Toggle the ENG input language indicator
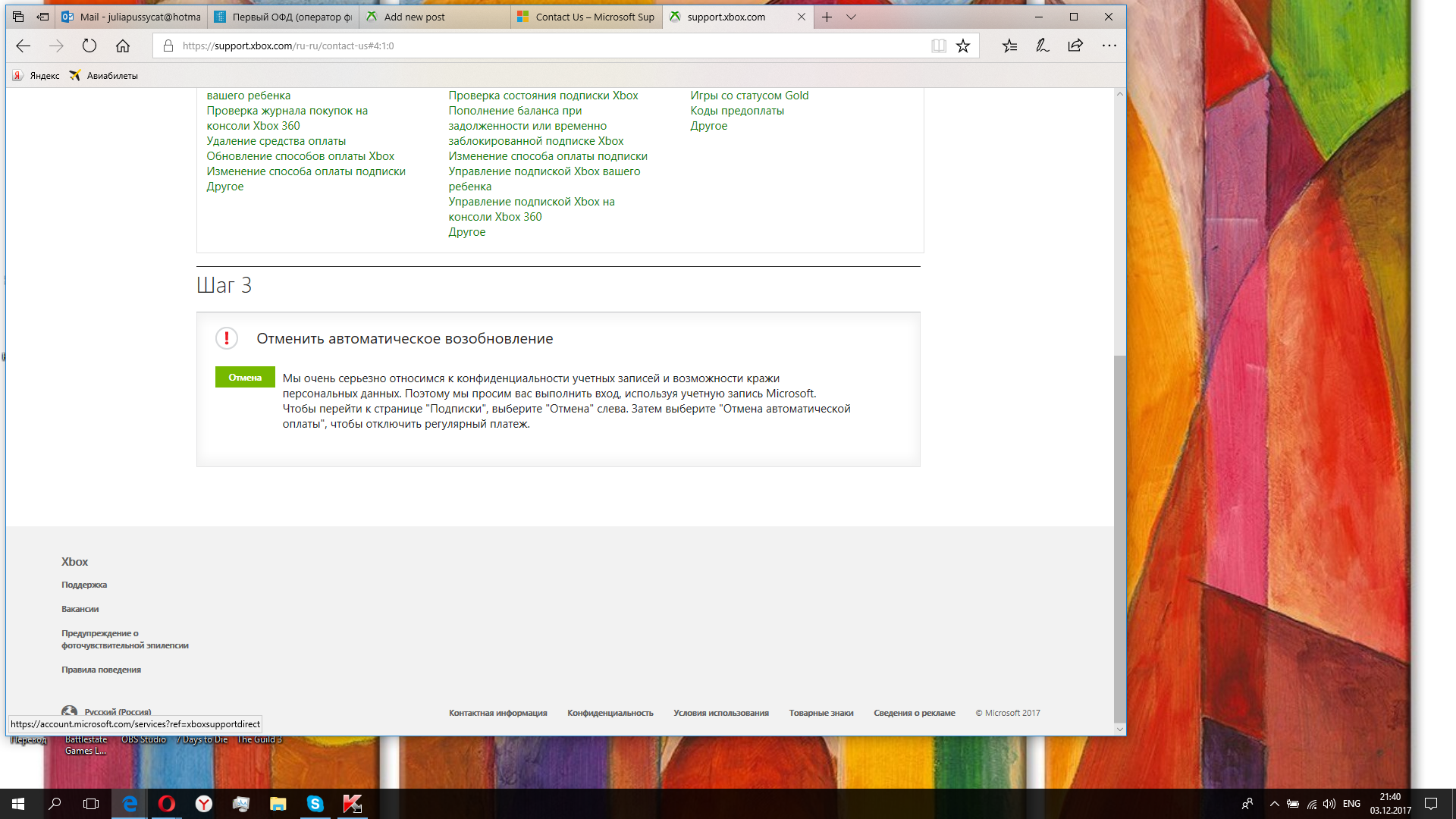The image size is (1456, 819). pyautogui.click(x=1351, y=804)
